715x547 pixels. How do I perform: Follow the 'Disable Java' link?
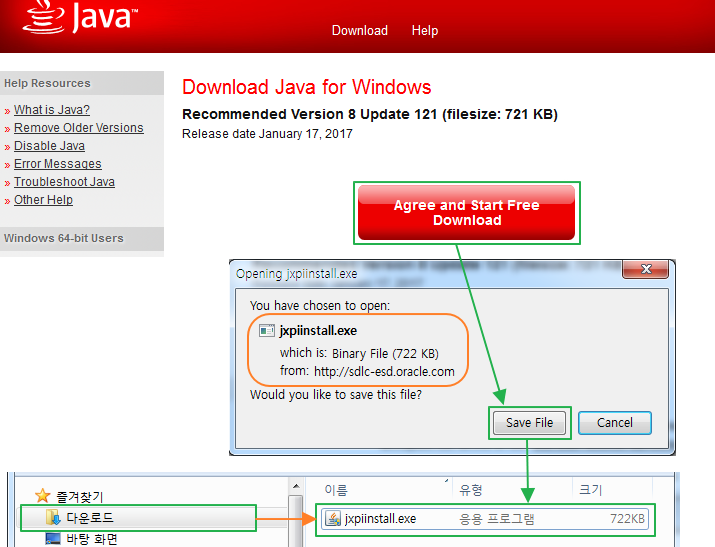49,146
